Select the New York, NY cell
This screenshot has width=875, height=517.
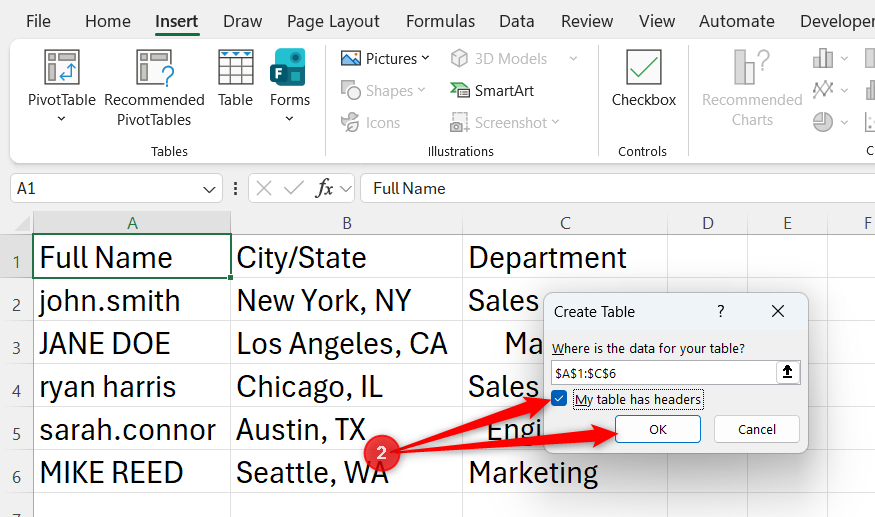pyautogui.click(x=347, y=300)
